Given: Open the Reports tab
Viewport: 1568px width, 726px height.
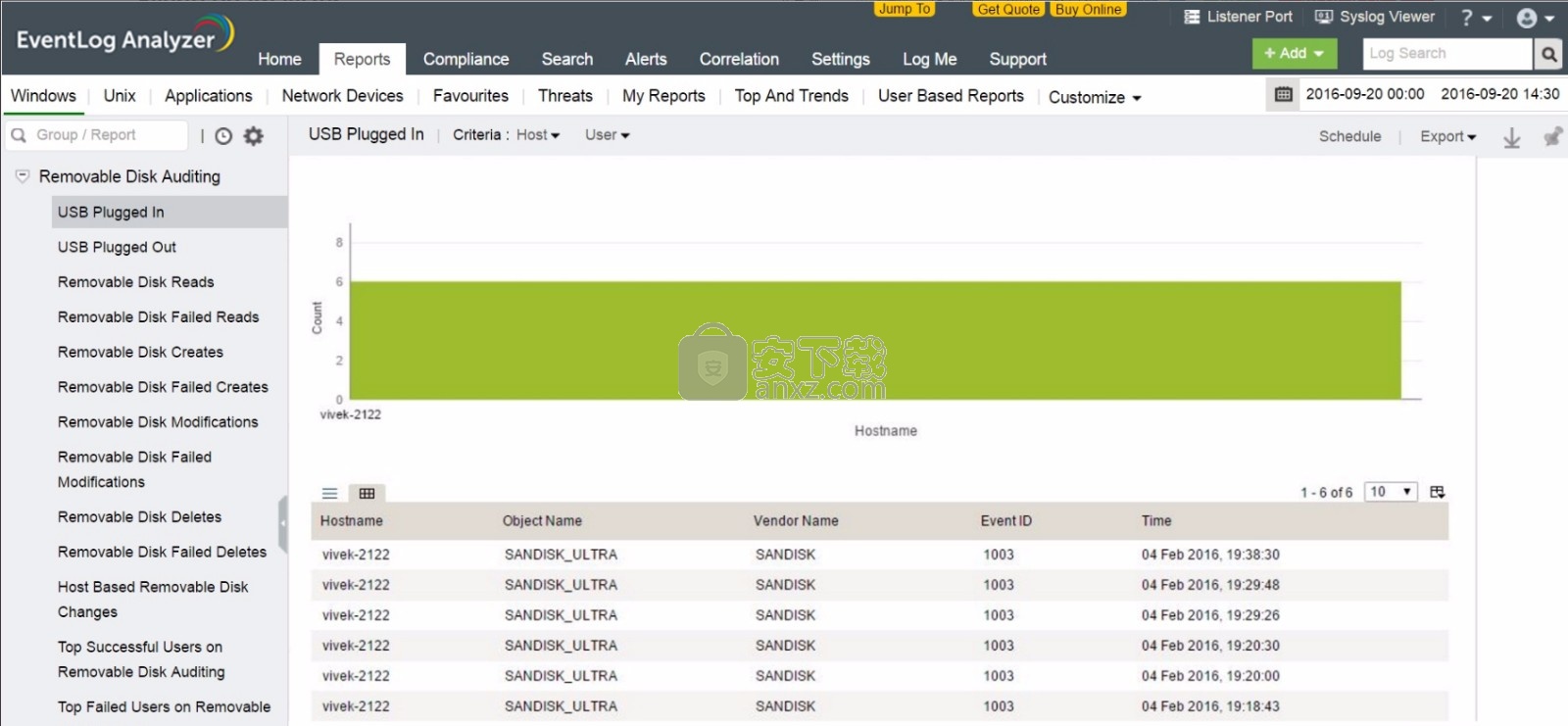Looking at the screenshot, I should (x=362, y=59).
